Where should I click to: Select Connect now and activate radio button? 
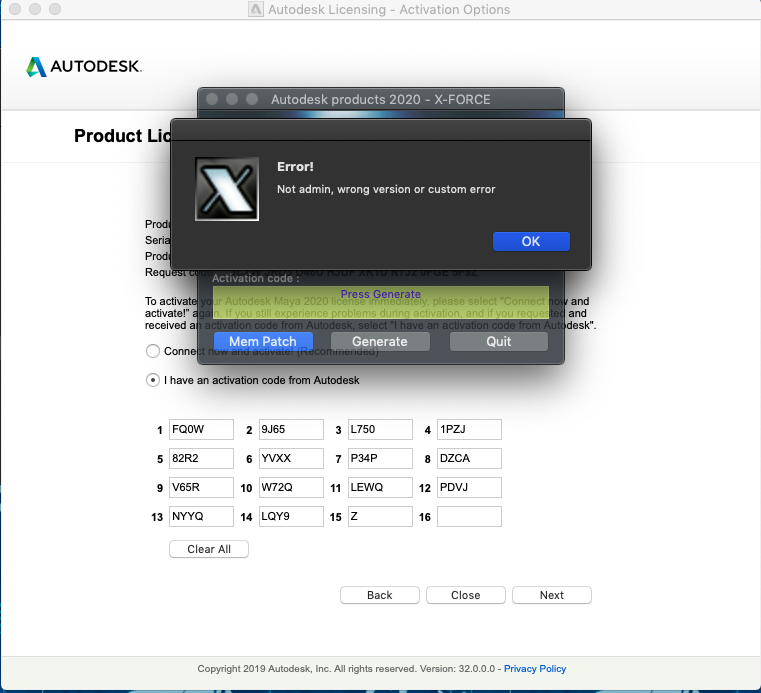(x=153, y=351)
